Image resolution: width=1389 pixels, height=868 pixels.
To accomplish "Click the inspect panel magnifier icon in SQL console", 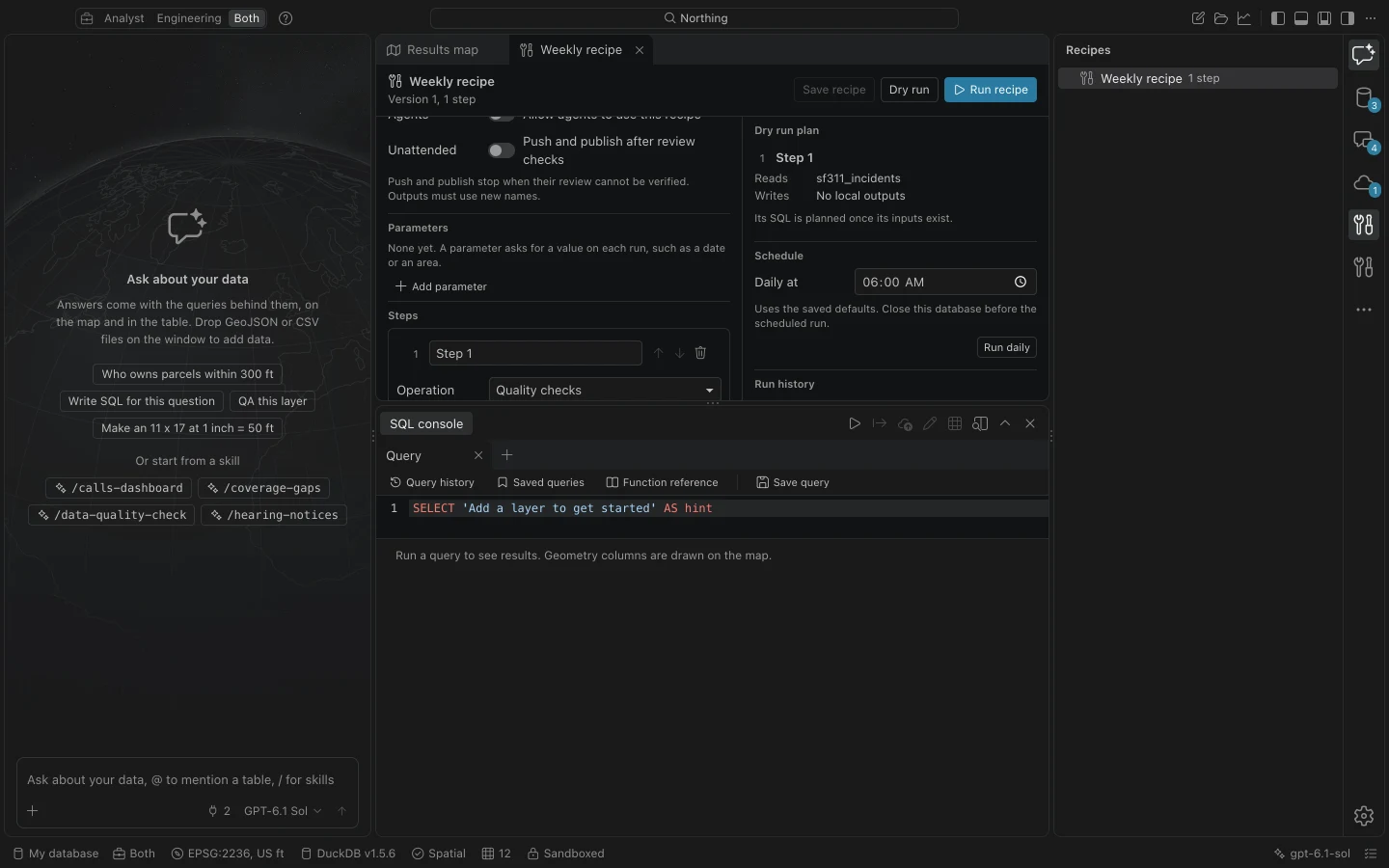I will point(980,423).
